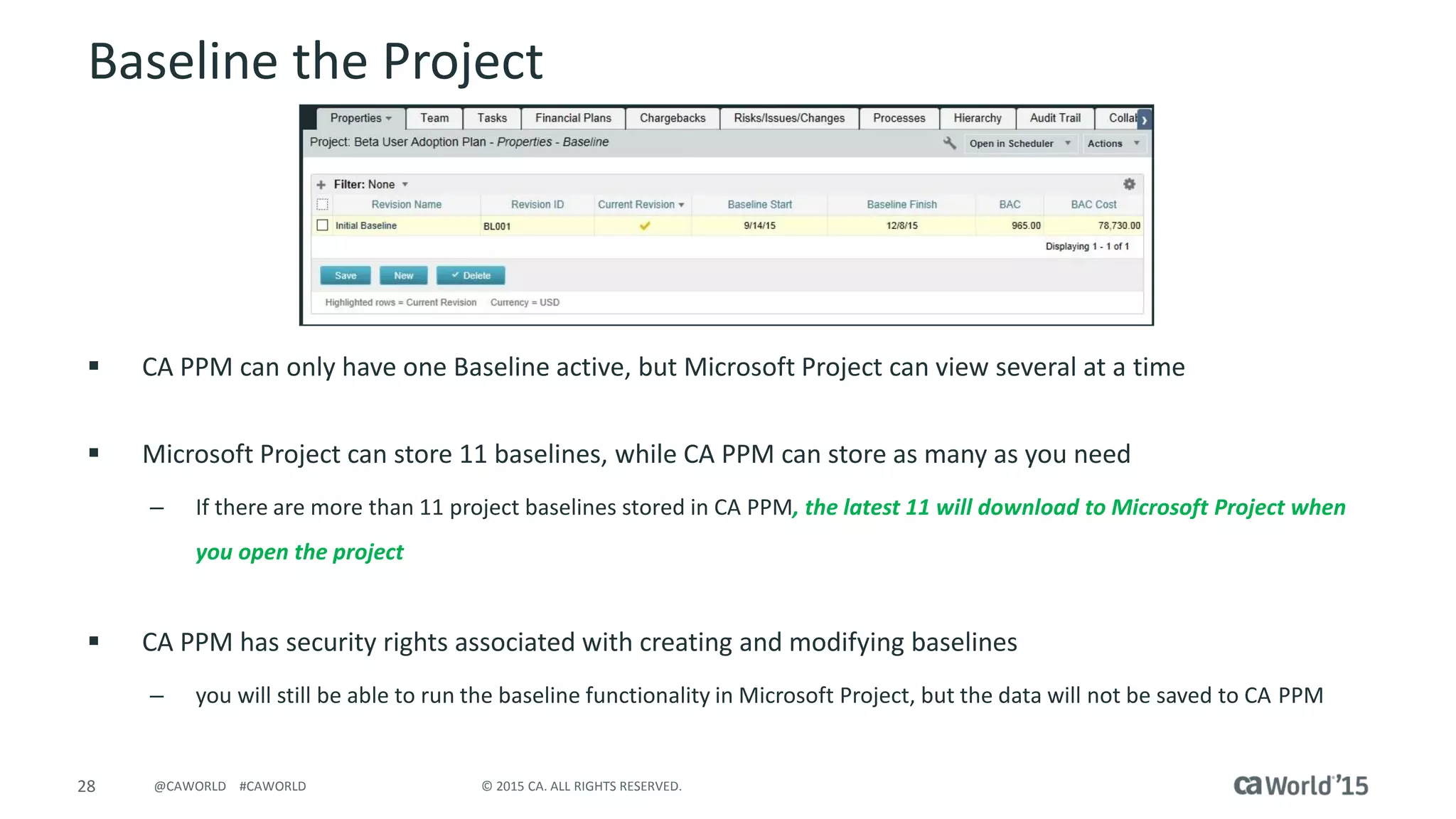Click the @CAWORLD footer handle
Screen dimensions: 1456x819
190,786
